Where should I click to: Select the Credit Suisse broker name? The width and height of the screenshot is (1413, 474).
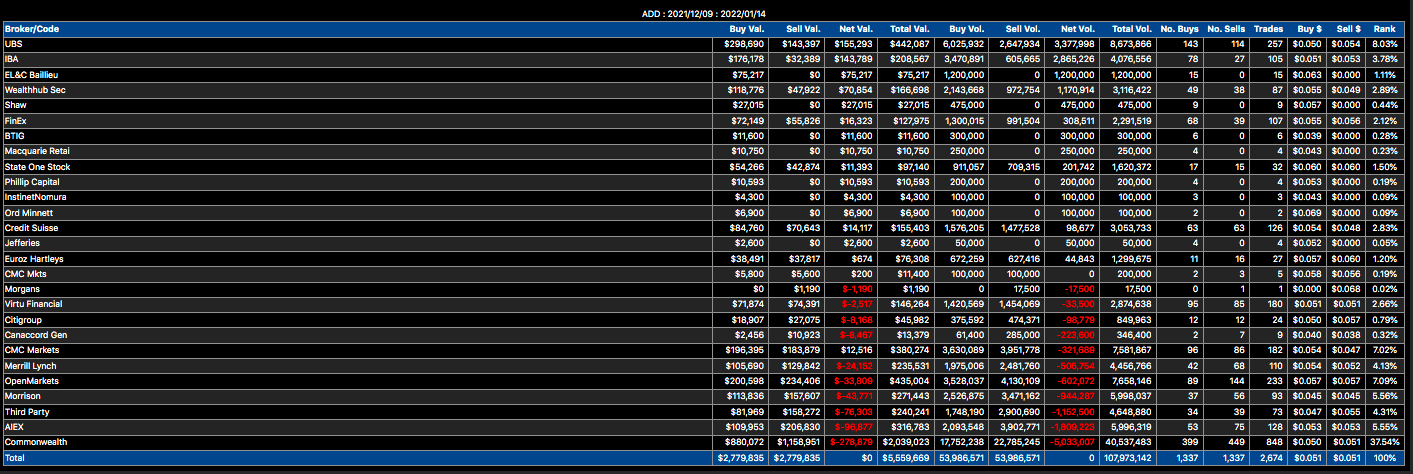(31, 227)
